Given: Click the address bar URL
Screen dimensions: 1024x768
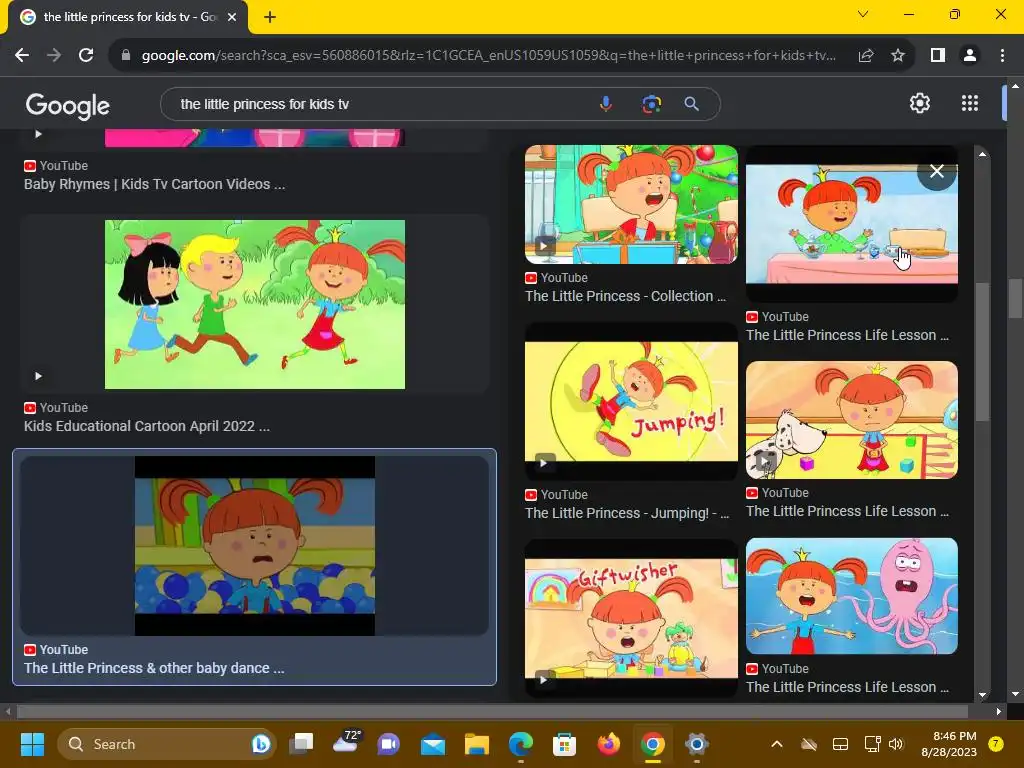Looking at the screenshot, I should [488, 56].
